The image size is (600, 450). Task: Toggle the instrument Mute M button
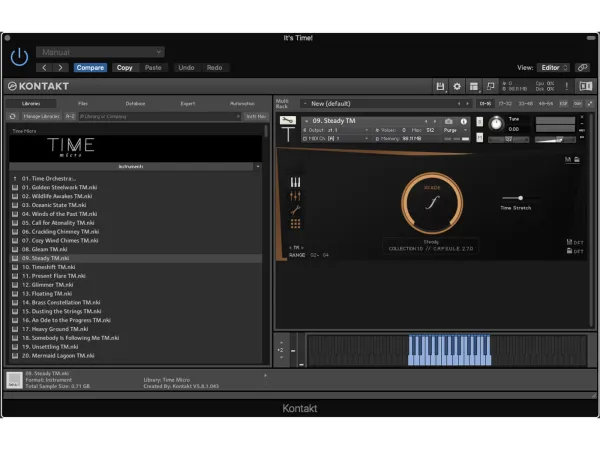point(479,137)
